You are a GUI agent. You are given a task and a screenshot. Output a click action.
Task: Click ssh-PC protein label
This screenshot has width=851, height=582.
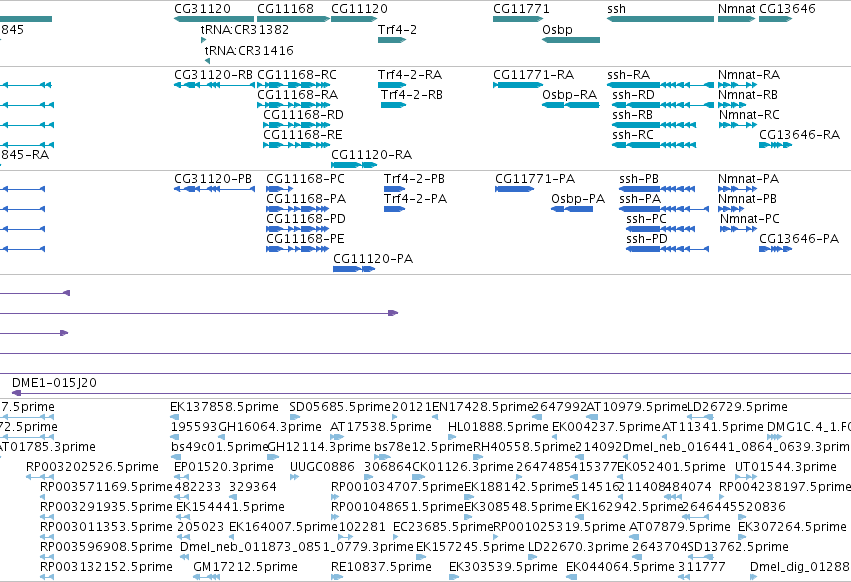click(646, 219)
